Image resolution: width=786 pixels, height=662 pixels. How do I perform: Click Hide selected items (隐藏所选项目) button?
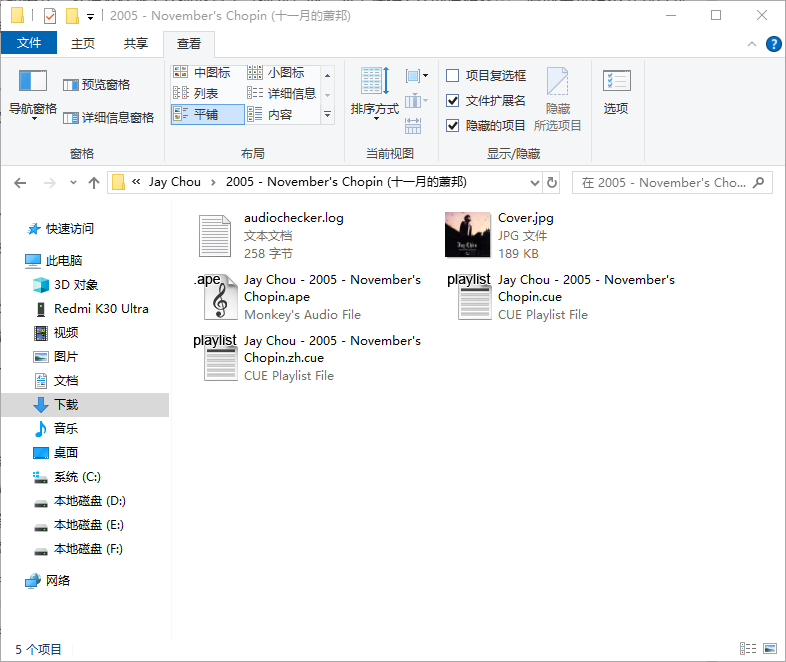557,100
